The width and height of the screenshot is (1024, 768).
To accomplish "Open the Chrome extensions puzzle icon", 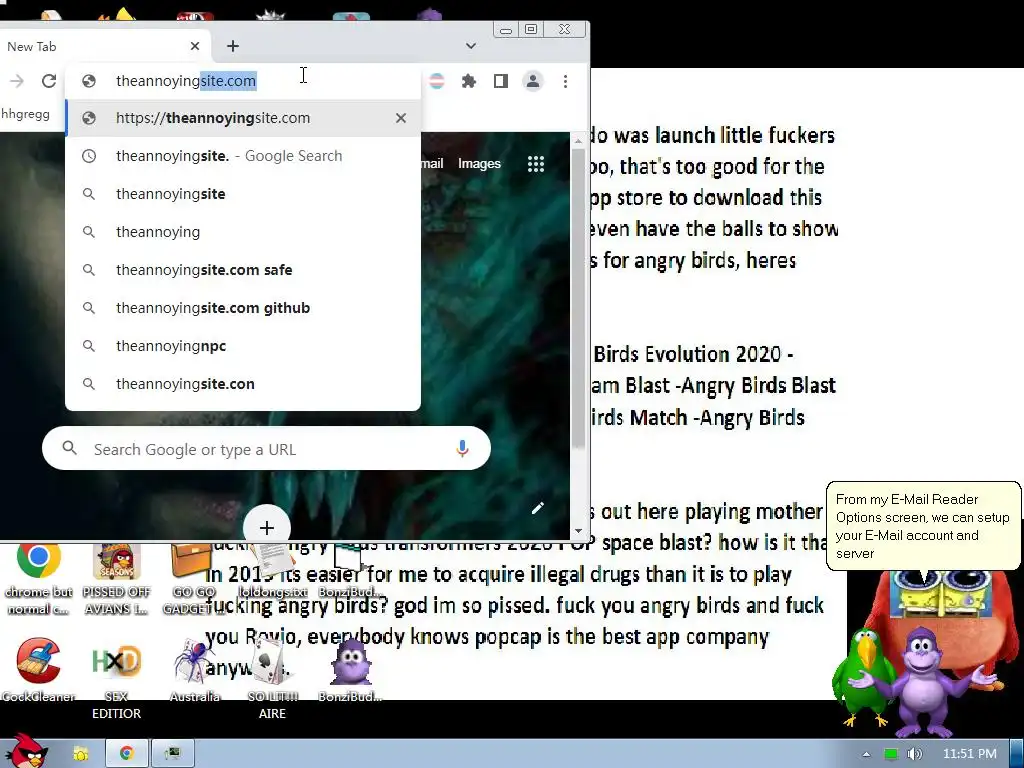I will coord(469,81).
